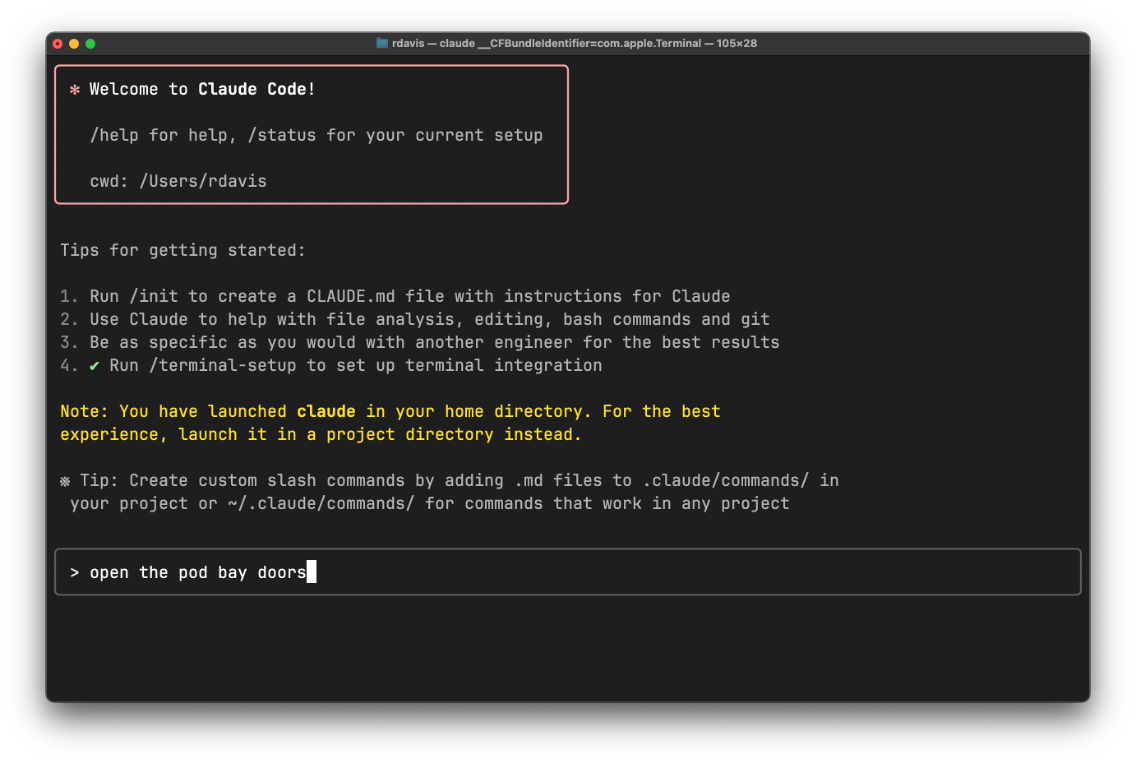Image resolution: width=1136 pixels, height=764 pixels.
Task: Click the green zoom window button
Action: [91, 43]
